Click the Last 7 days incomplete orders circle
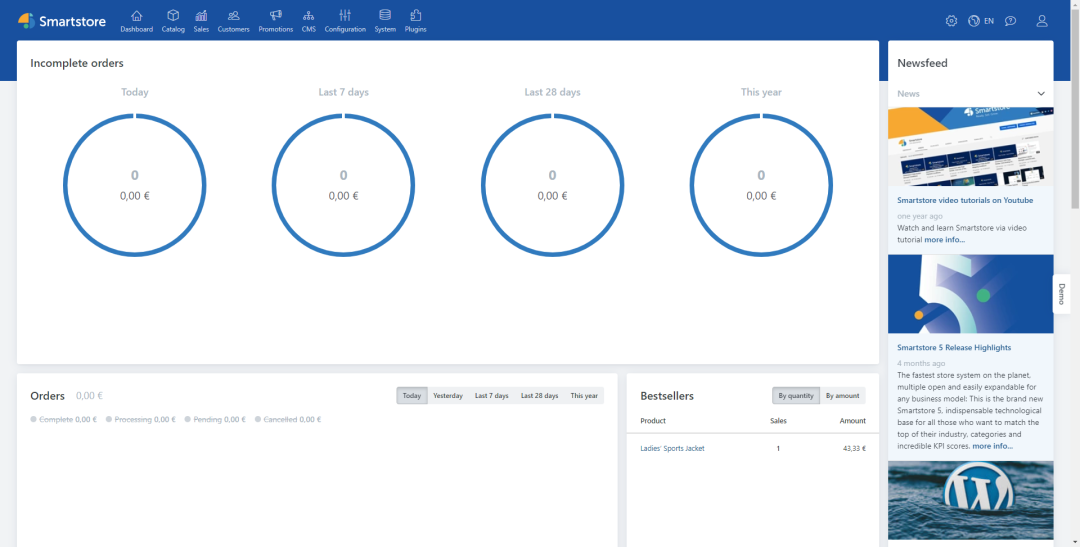 tap(344, 185)
